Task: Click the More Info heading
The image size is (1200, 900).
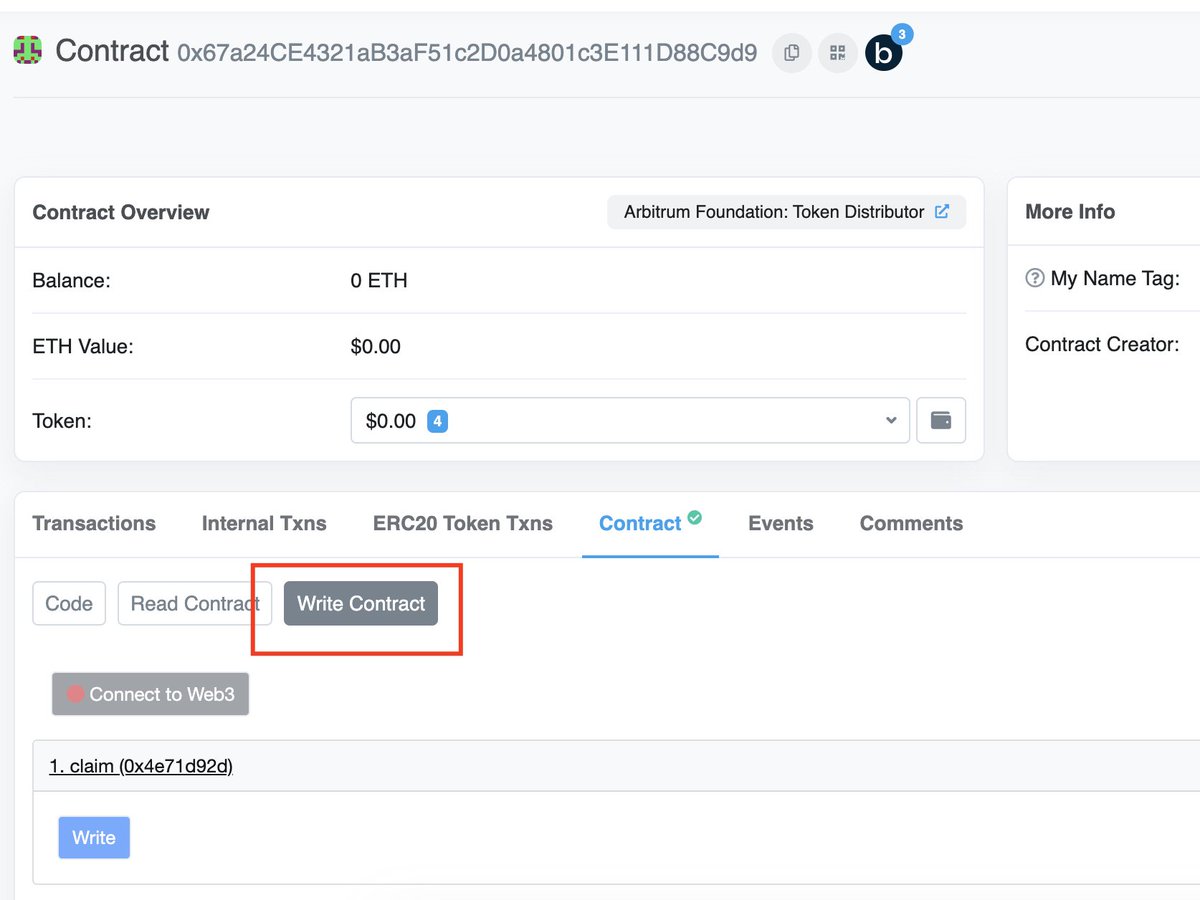Action: [x=1070, y=212]
